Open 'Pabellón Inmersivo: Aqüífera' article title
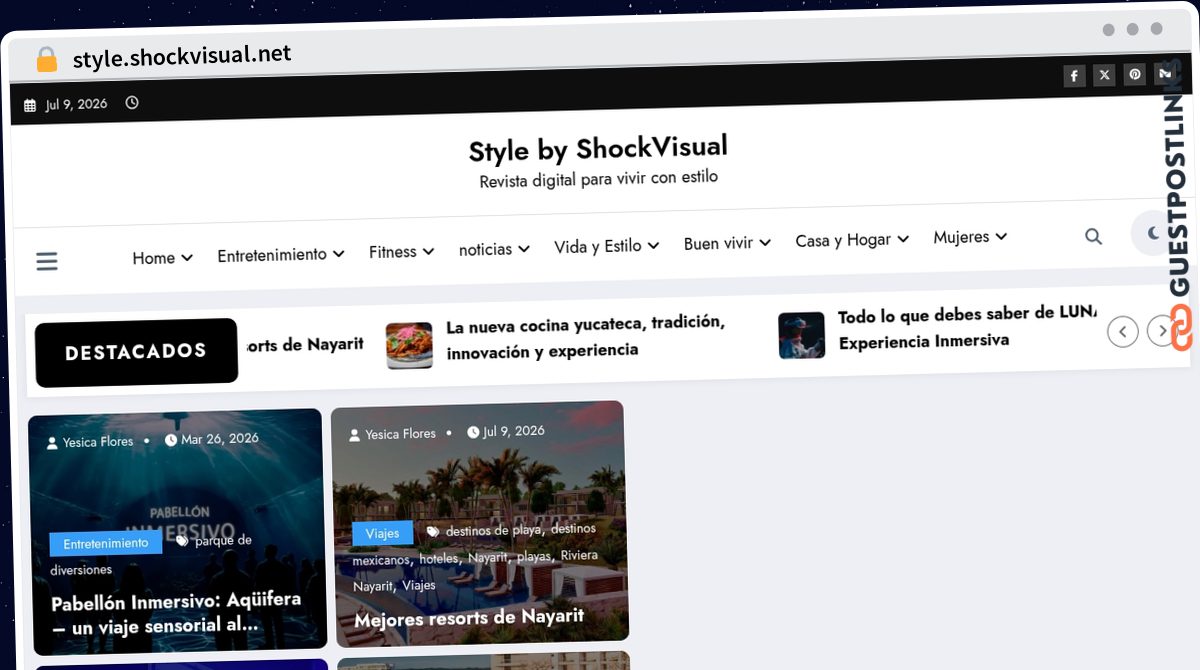This screenshot has width=1200, height=670. 176,613
